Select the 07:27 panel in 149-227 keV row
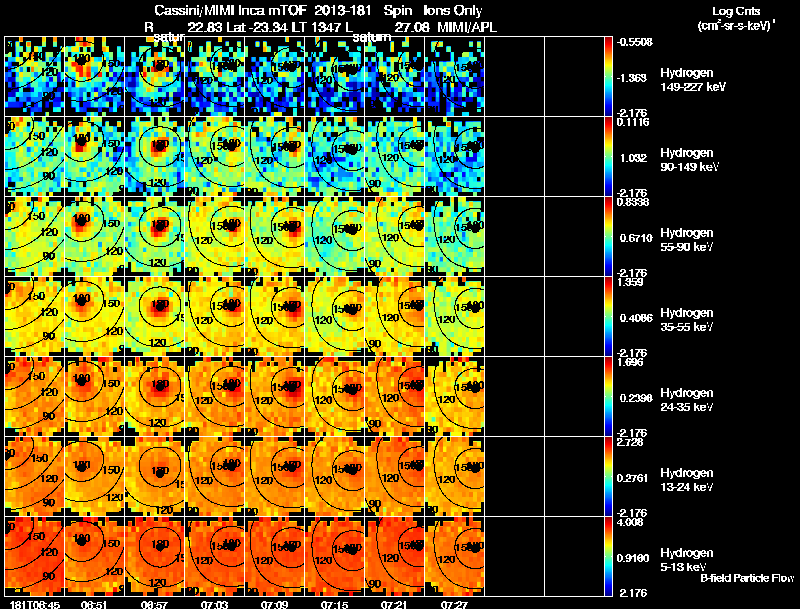The image size is (800, 609). 455,76
